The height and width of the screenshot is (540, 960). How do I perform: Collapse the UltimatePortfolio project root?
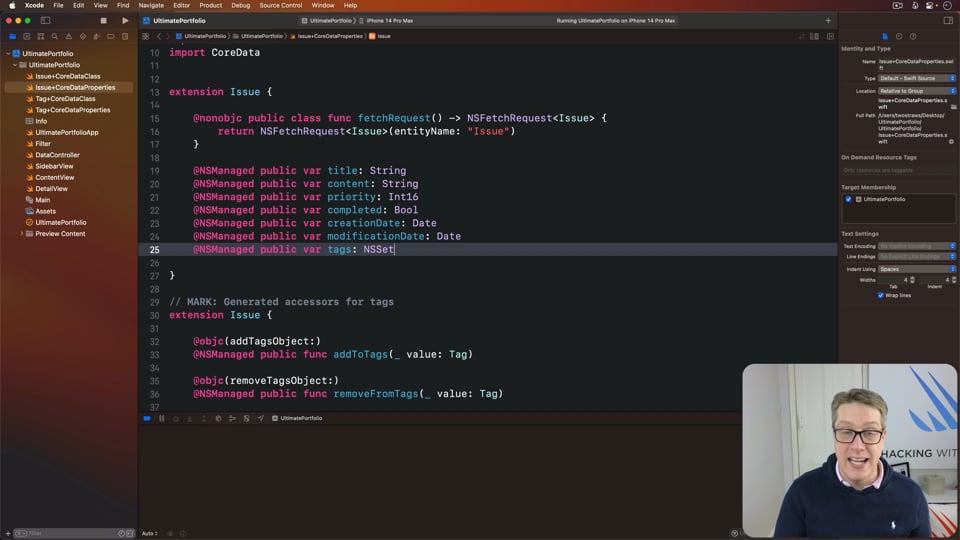coord(9,53)
